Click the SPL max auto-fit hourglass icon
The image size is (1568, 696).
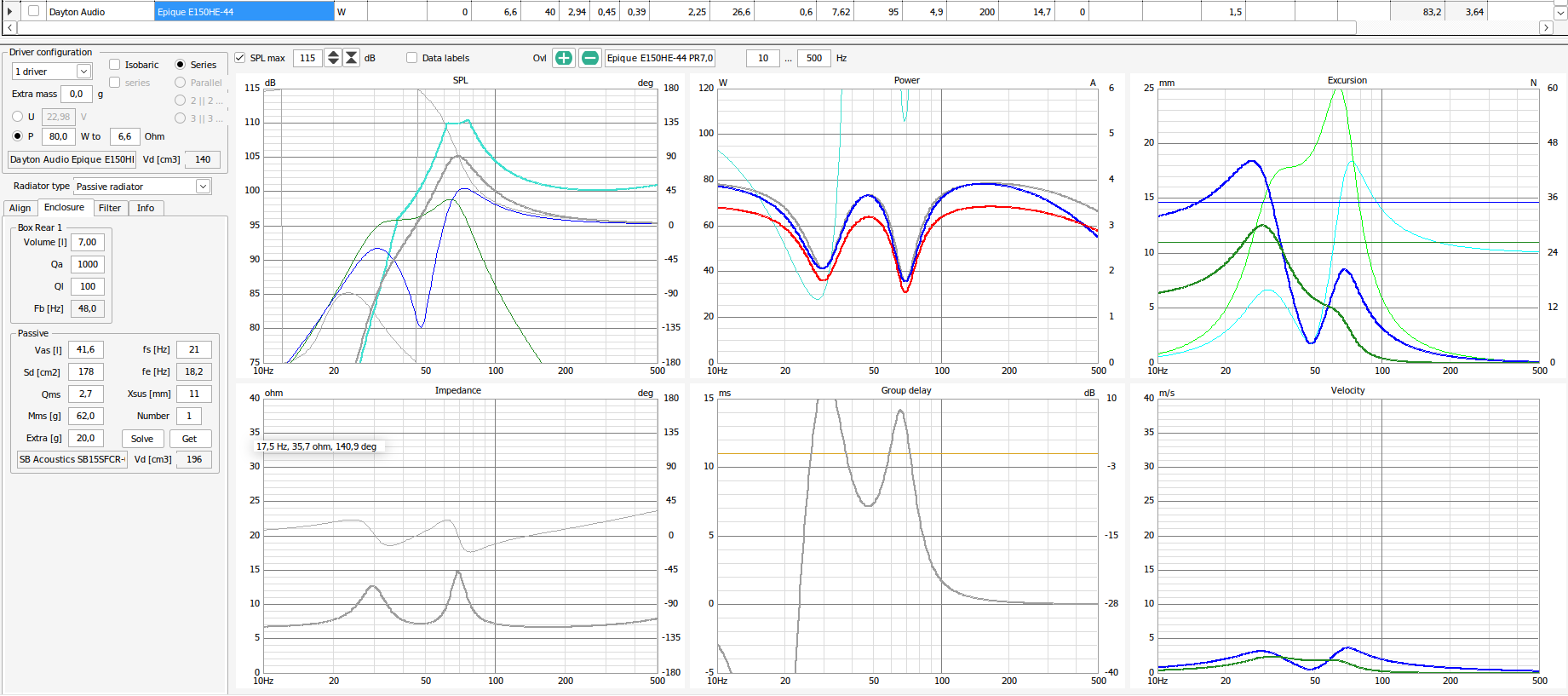(351, 58)
